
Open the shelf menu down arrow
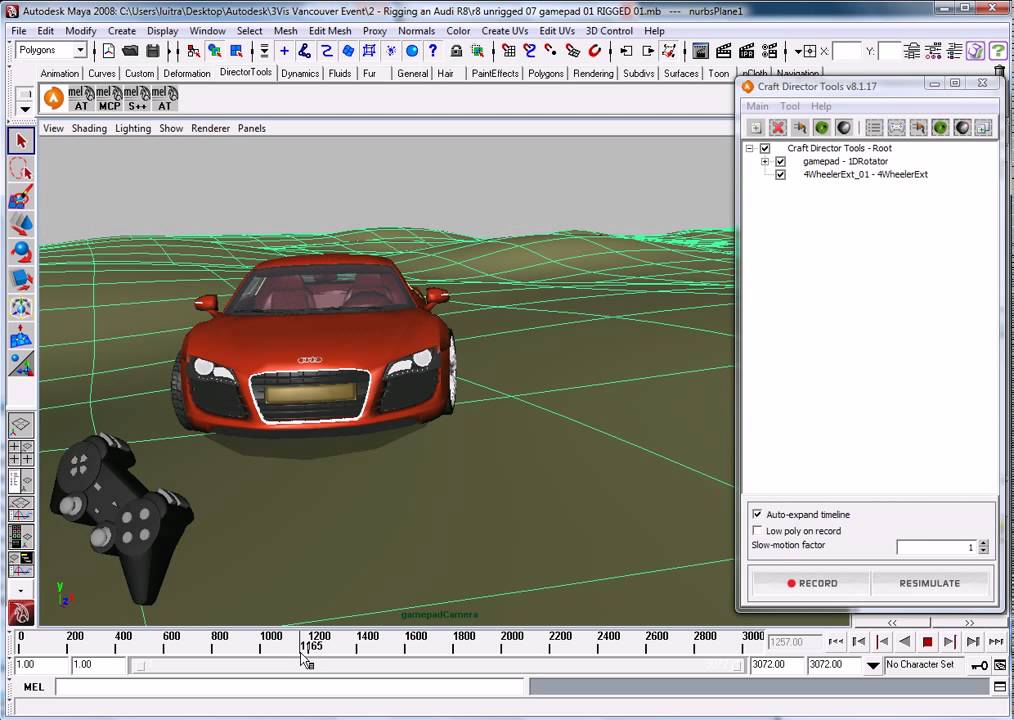(25, 109)
